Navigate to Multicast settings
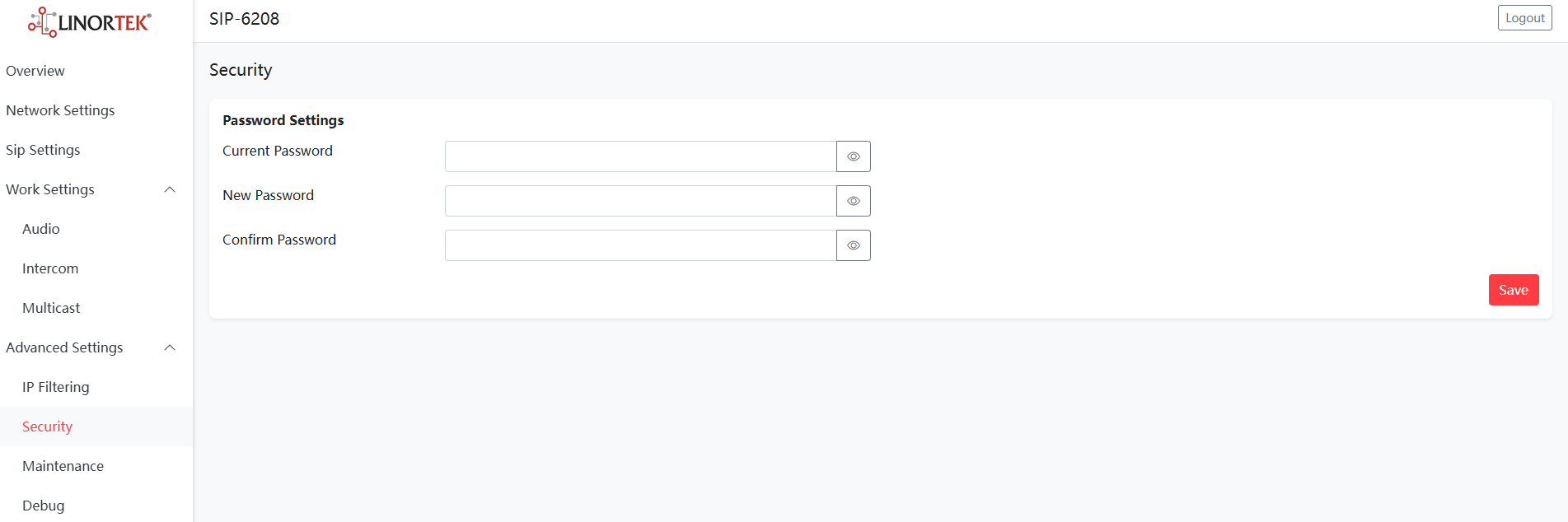This screenshot has width=1568, height=522. point(51,308)
